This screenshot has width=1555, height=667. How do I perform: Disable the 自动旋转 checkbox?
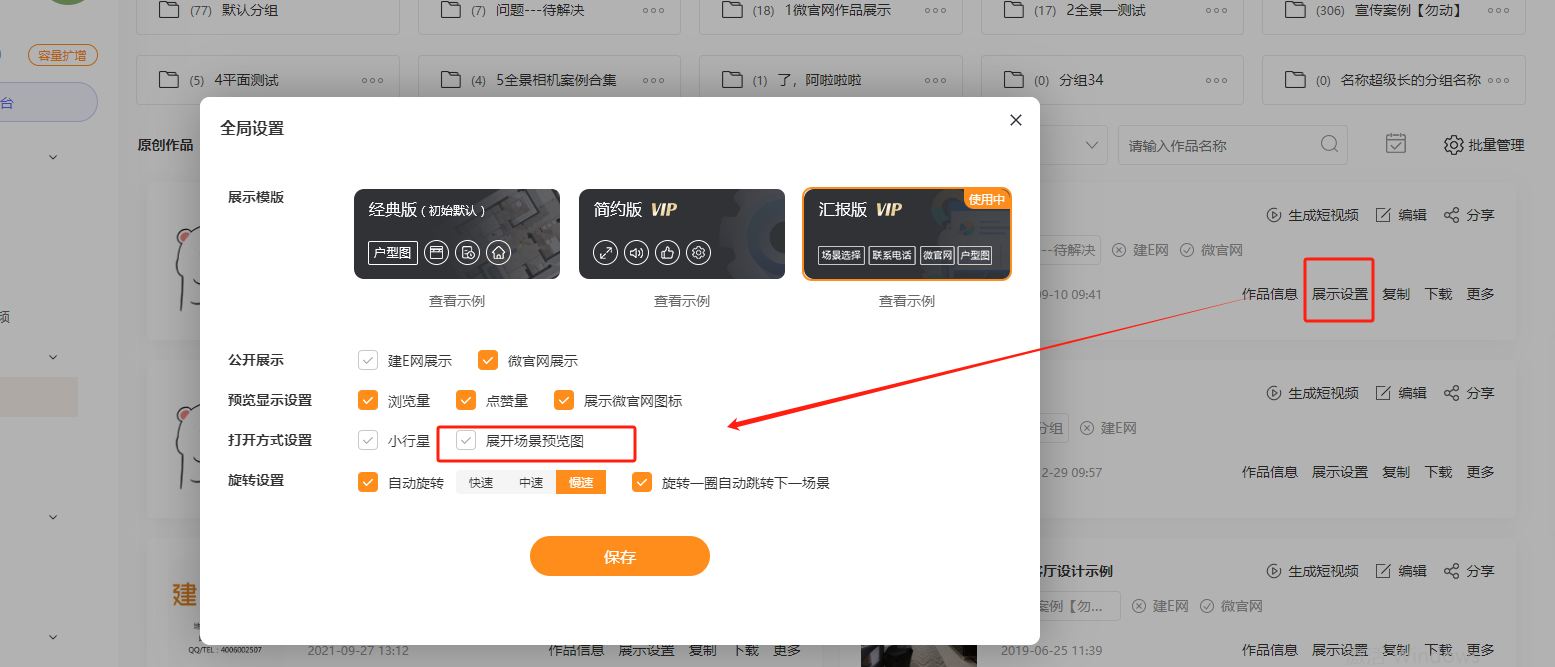pyautogui.click(x=368, y=482)
